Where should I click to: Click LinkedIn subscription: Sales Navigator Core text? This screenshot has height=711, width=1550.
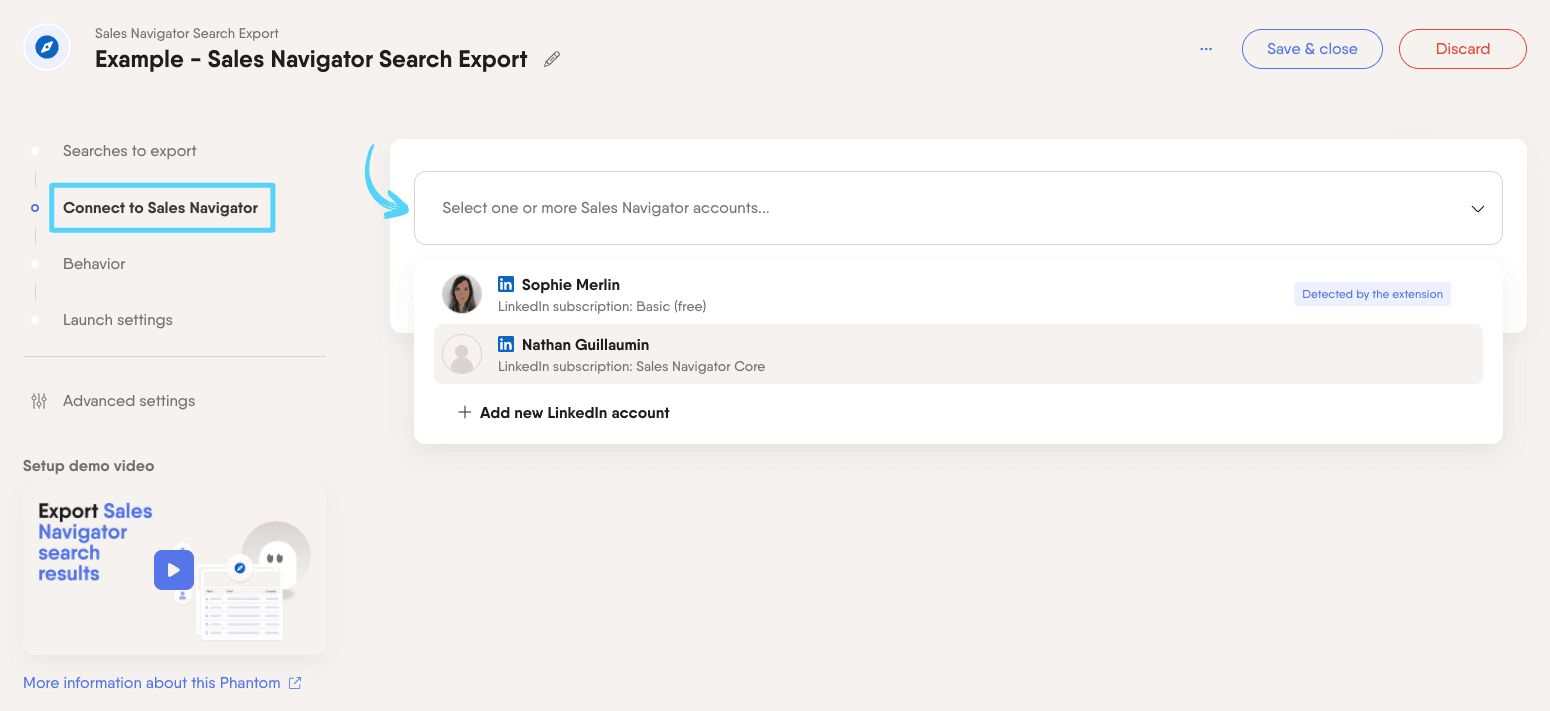tap(631, 366)
